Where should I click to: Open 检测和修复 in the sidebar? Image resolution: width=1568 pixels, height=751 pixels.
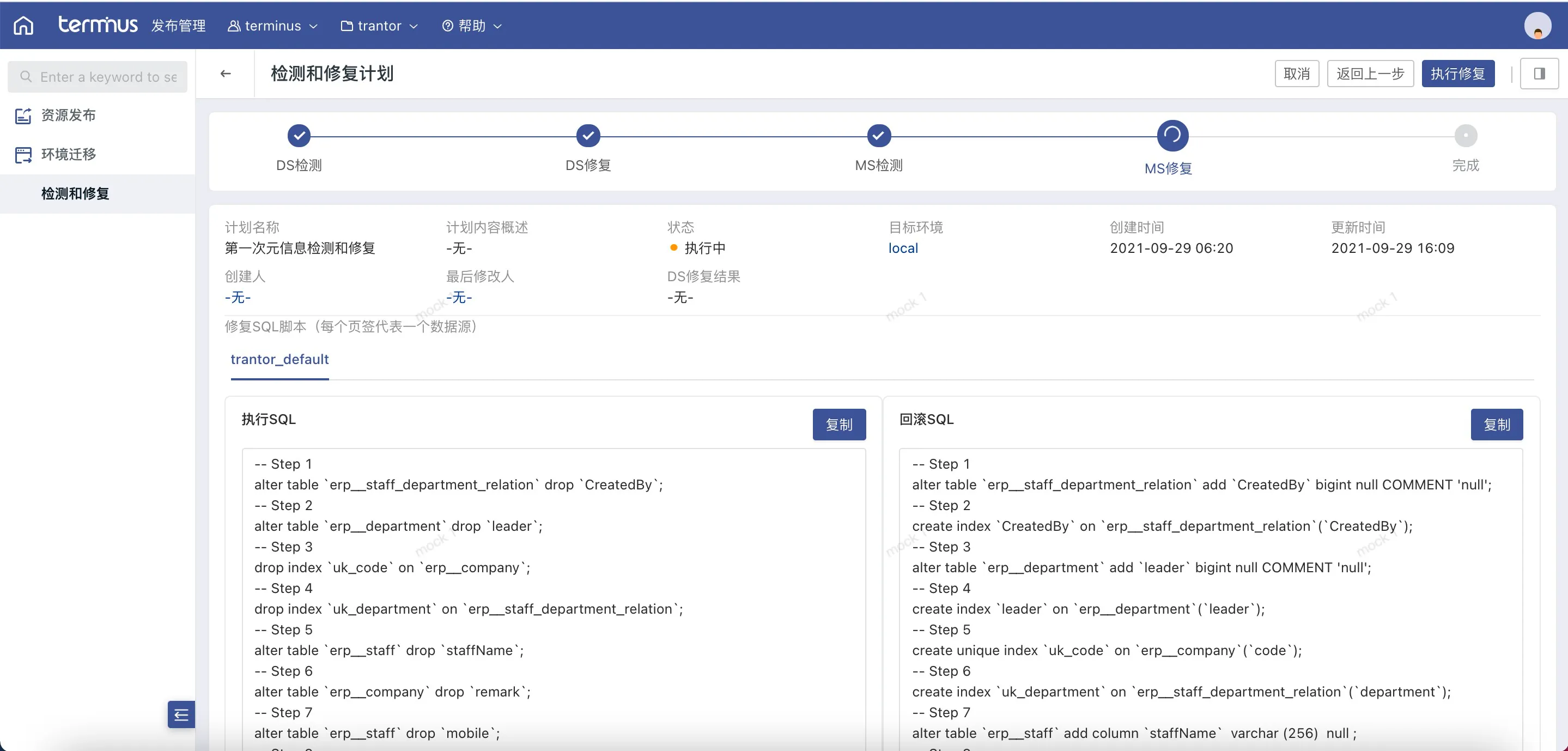tap(98, 193)
